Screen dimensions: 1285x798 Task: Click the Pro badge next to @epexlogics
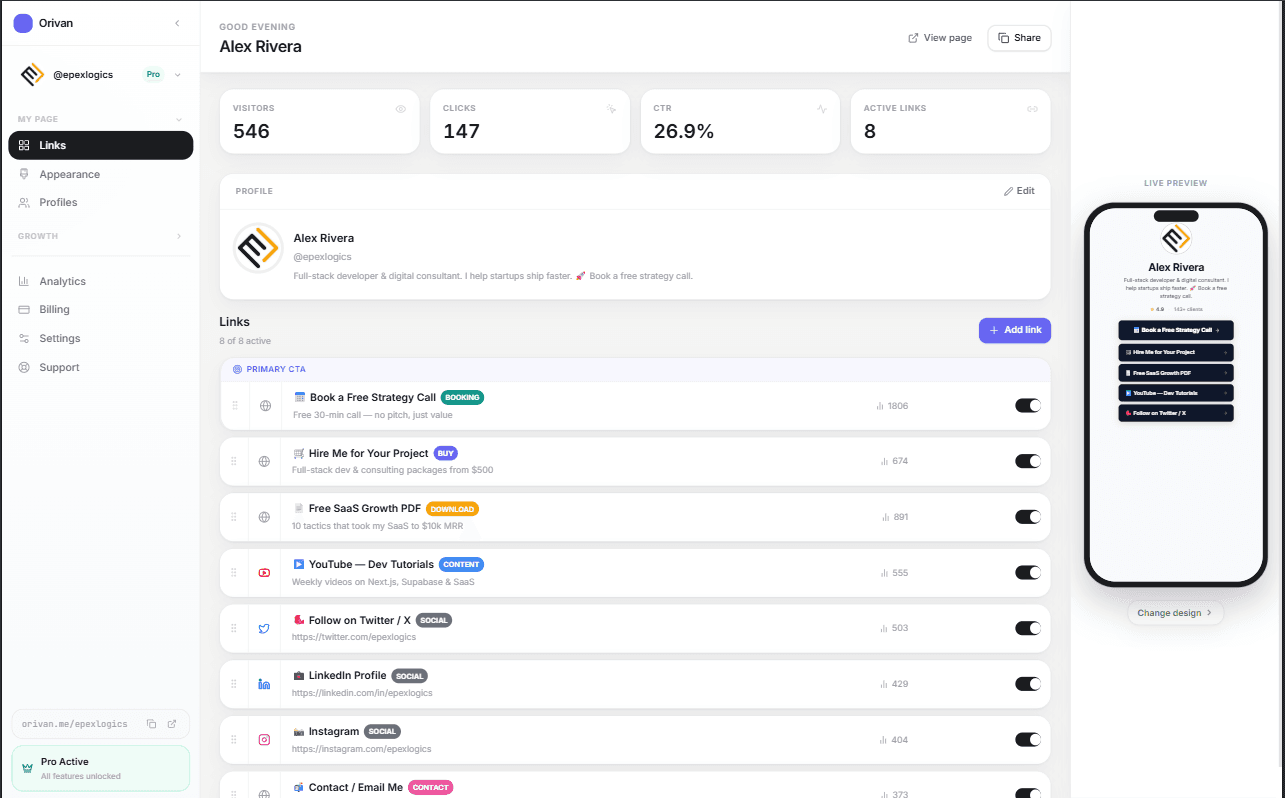click(153, 74)
